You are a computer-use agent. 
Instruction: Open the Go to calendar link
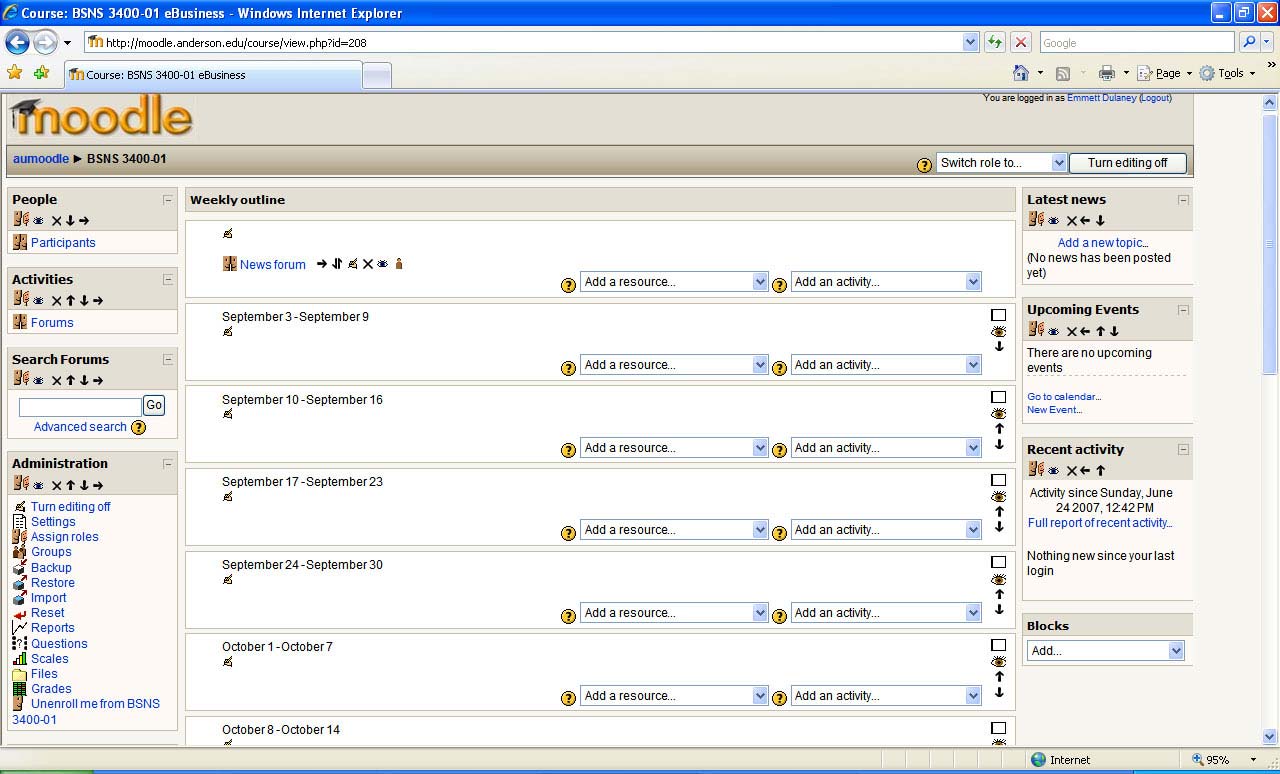click(x=1064, y=397)
